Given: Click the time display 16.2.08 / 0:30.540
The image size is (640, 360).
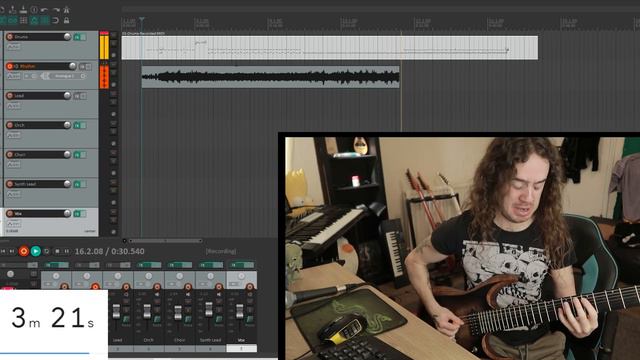Looking at the screenshot, I should [109, 251].
